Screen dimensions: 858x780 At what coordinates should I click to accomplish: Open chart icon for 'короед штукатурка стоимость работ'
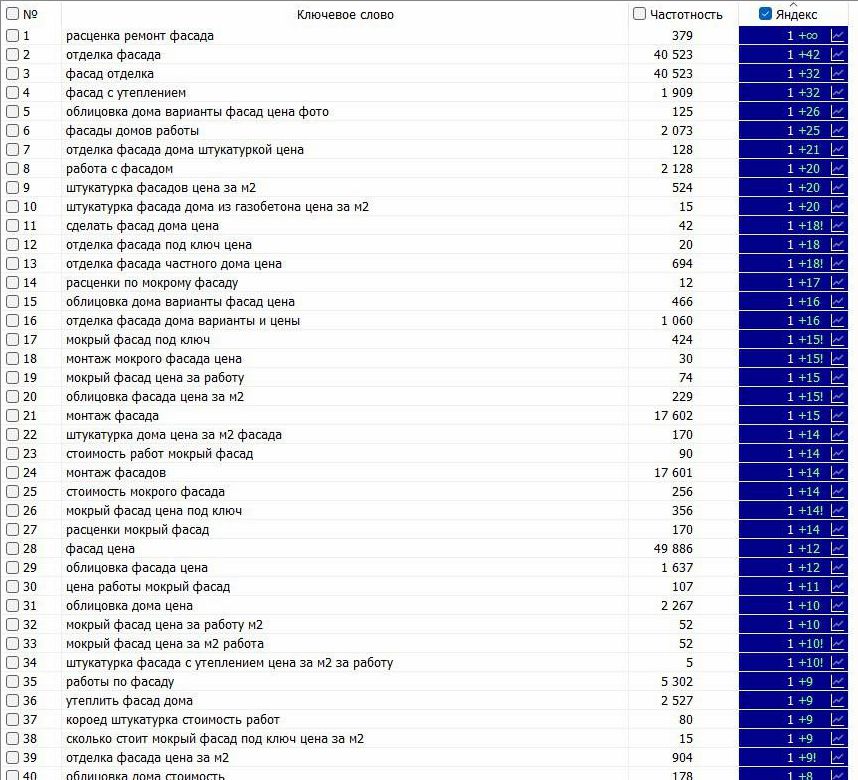pyautogui.click(x=838, y=720)
